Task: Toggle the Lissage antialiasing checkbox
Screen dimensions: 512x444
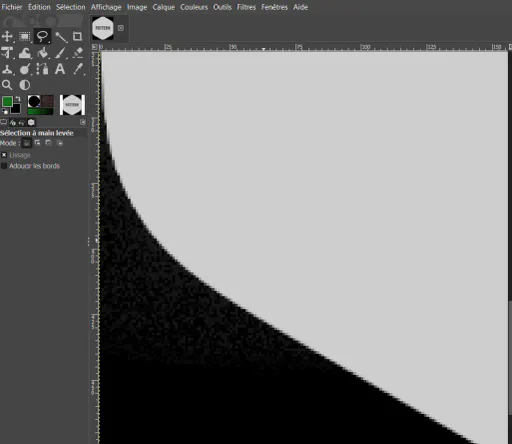Action: [4, 155]
